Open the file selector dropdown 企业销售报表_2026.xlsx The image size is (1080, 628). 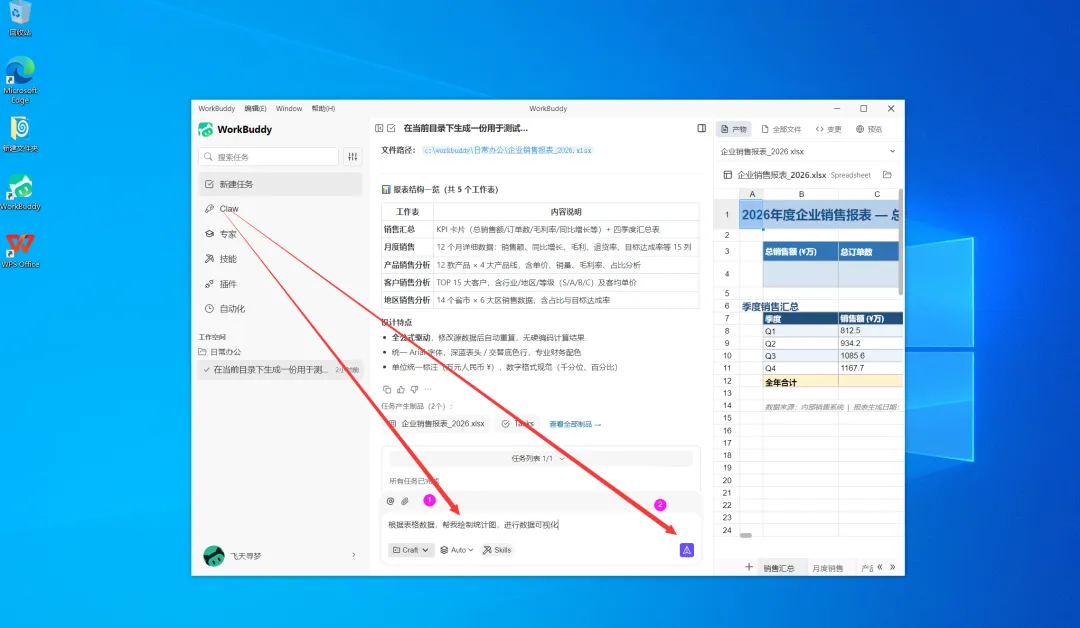coord(807,151)
